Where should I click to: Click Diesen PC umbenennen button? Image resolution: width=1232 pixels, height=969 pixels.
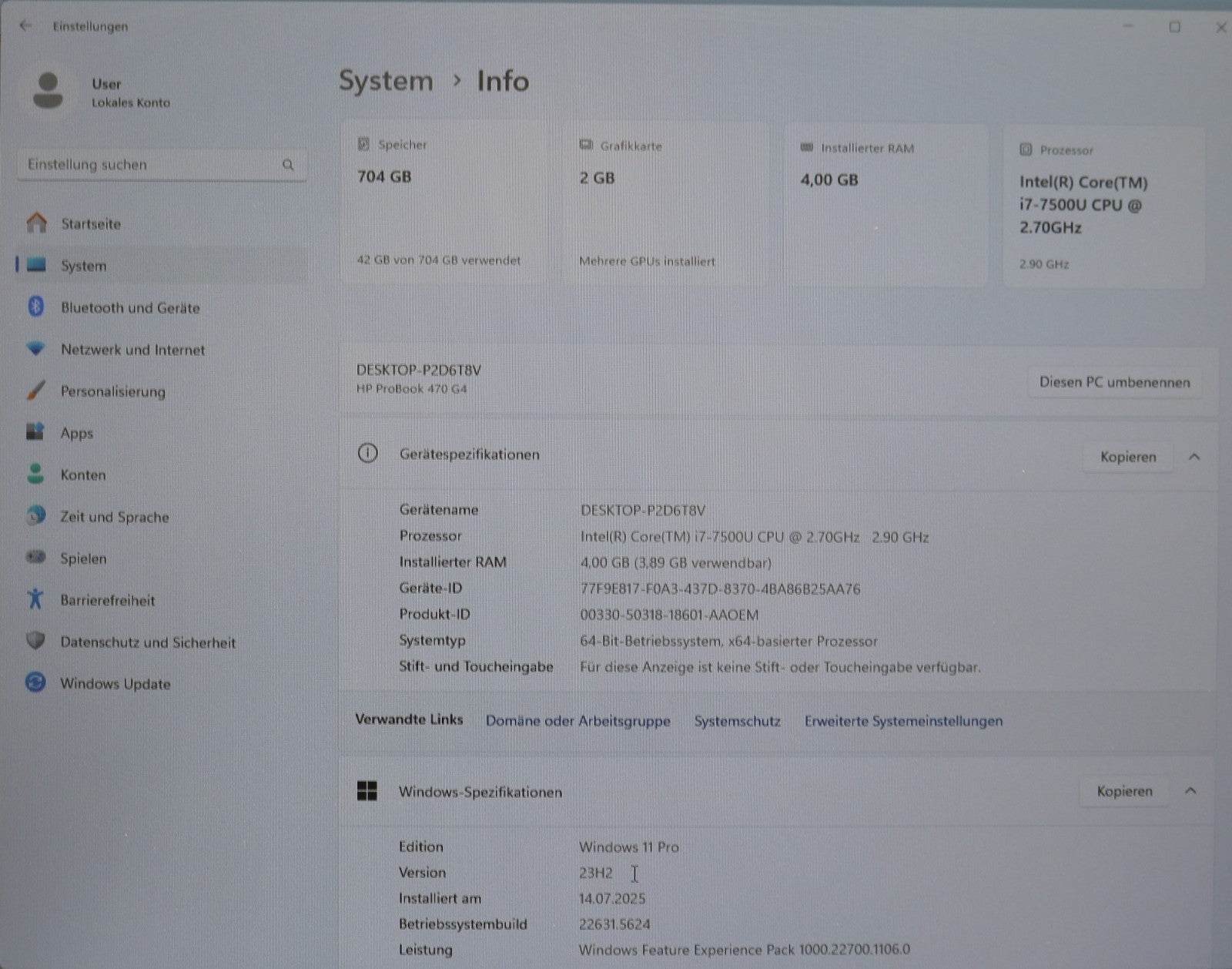1114,382
